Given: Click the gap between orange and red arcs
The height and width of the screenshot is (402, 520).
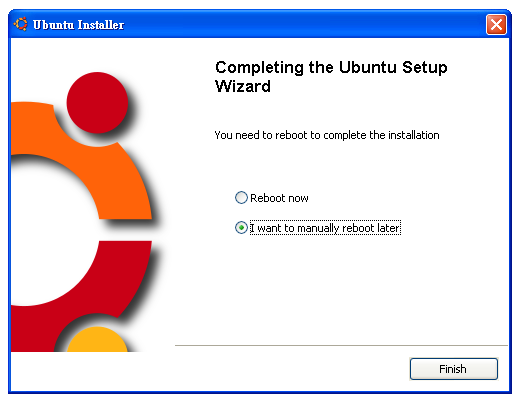Looking at the screenshot, I should [125, 230].
